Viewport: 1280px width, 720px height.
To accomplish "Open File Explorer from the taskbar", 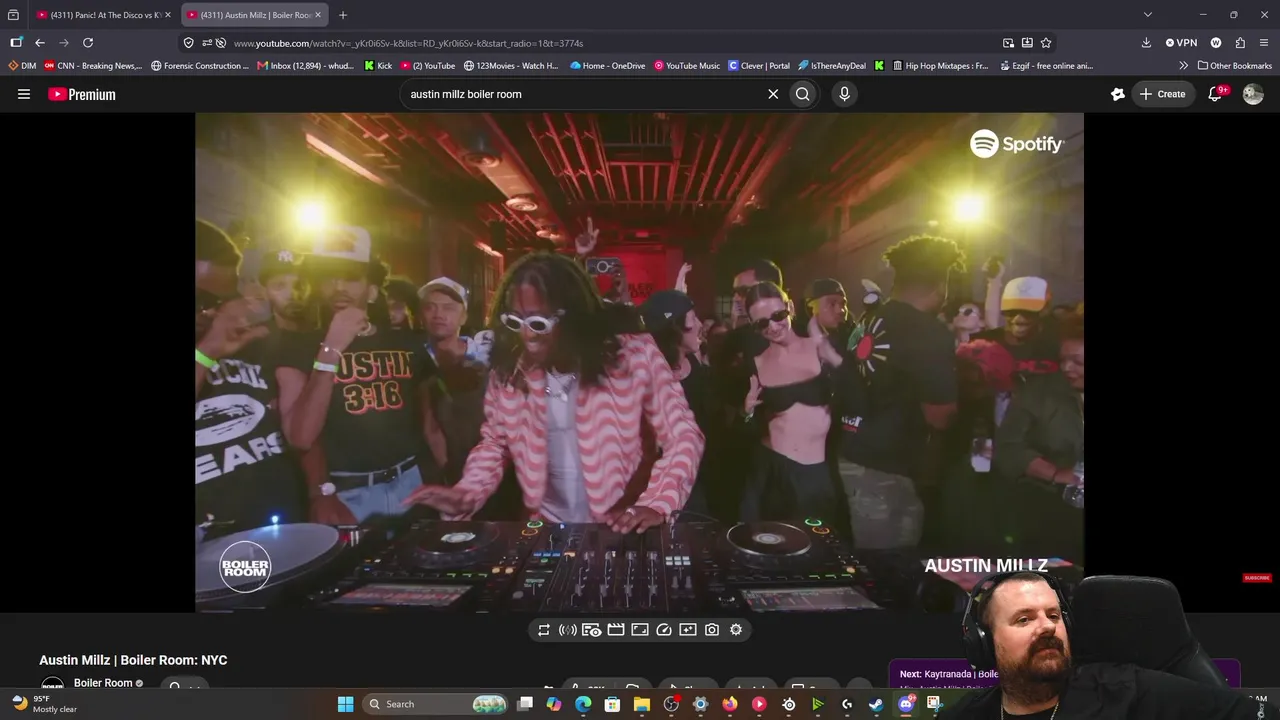I will [x=642, y=704].
